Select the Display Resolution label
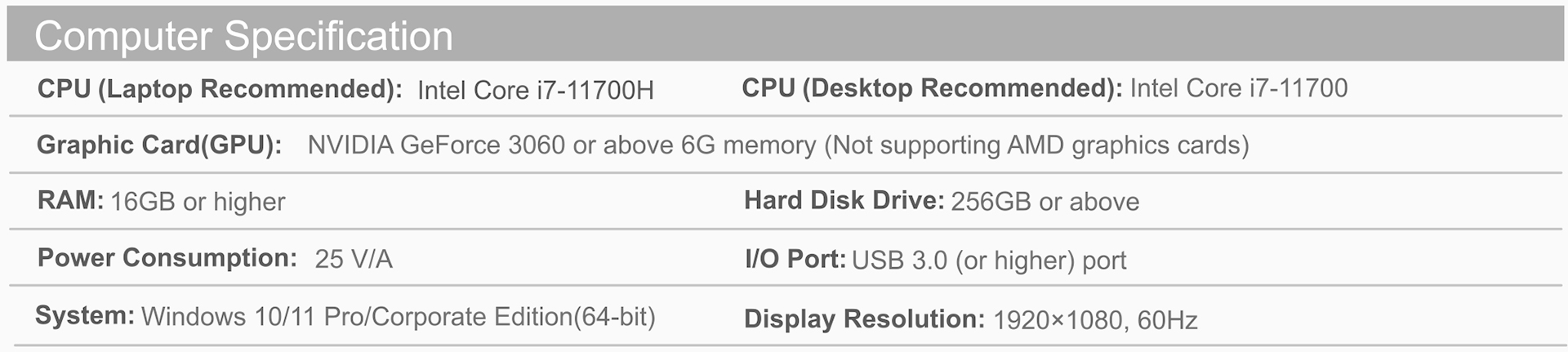This screenshot has width=1568, height=352. [865, 319]
